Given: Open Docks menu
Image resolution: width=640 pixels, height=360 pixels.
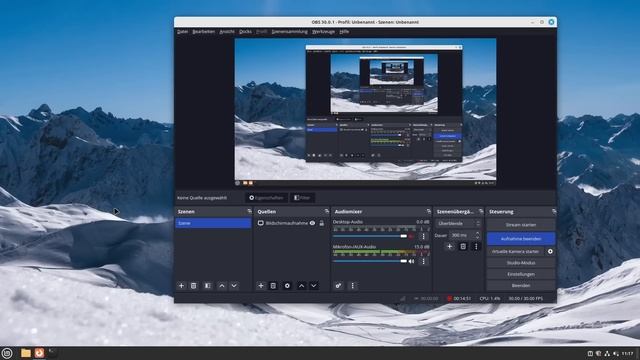Looking at the screenshot, I should point(245,32).
